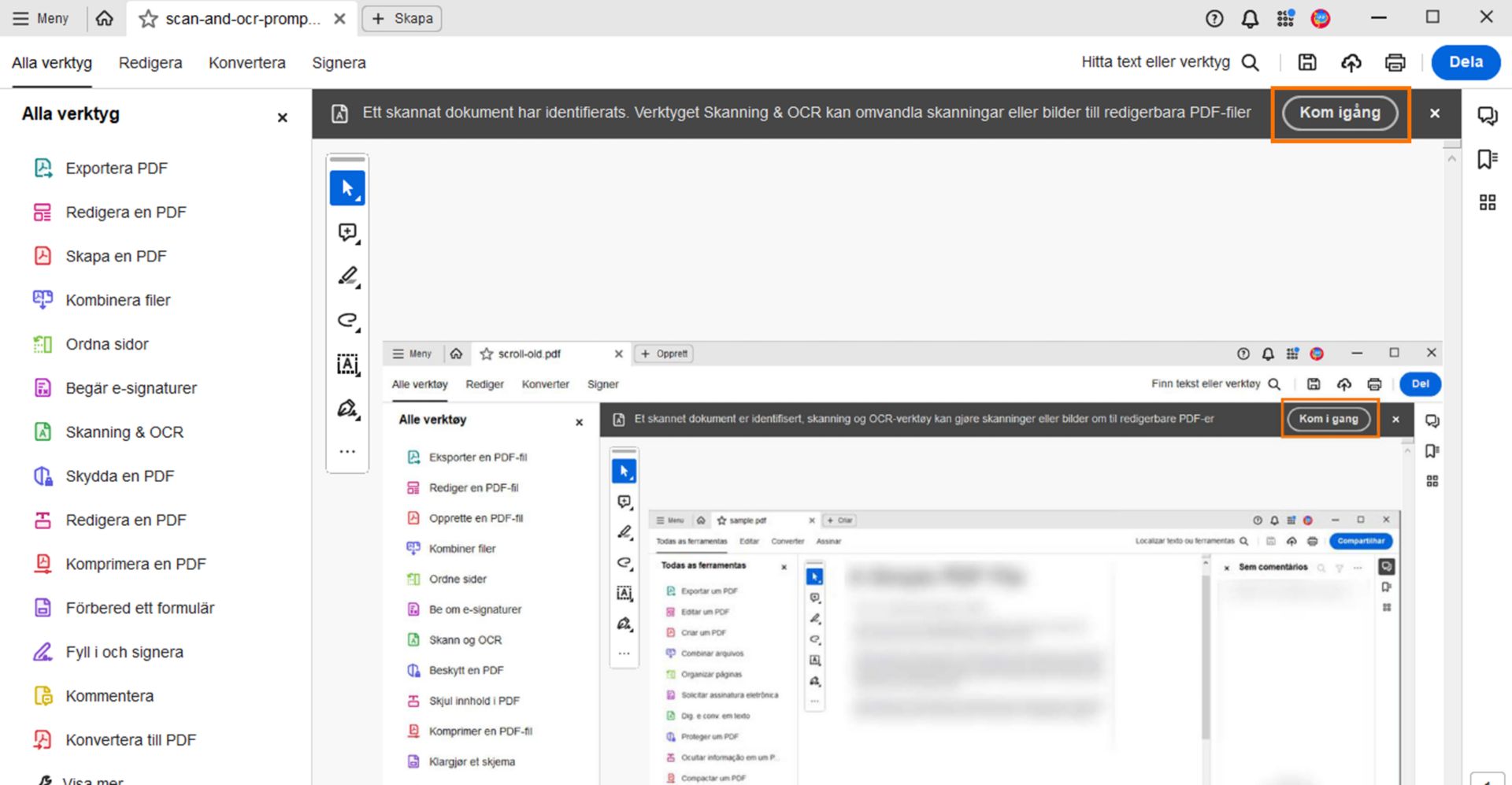Open the apps grid launcher icon
The image size is (1512, 785).
click(x=1285, y=18)
